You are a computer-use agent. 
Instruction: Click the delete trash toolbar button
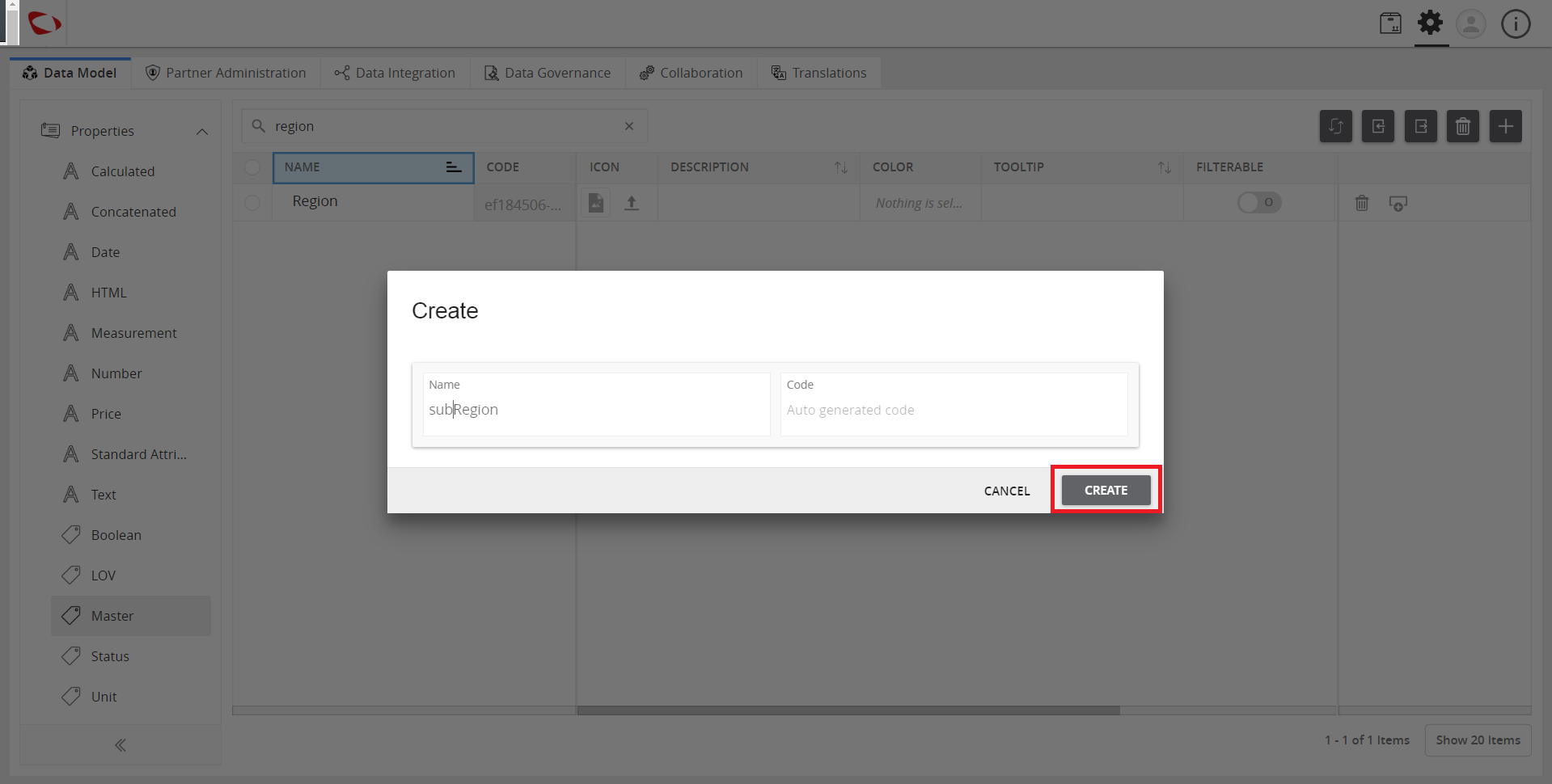(1463, 126)
